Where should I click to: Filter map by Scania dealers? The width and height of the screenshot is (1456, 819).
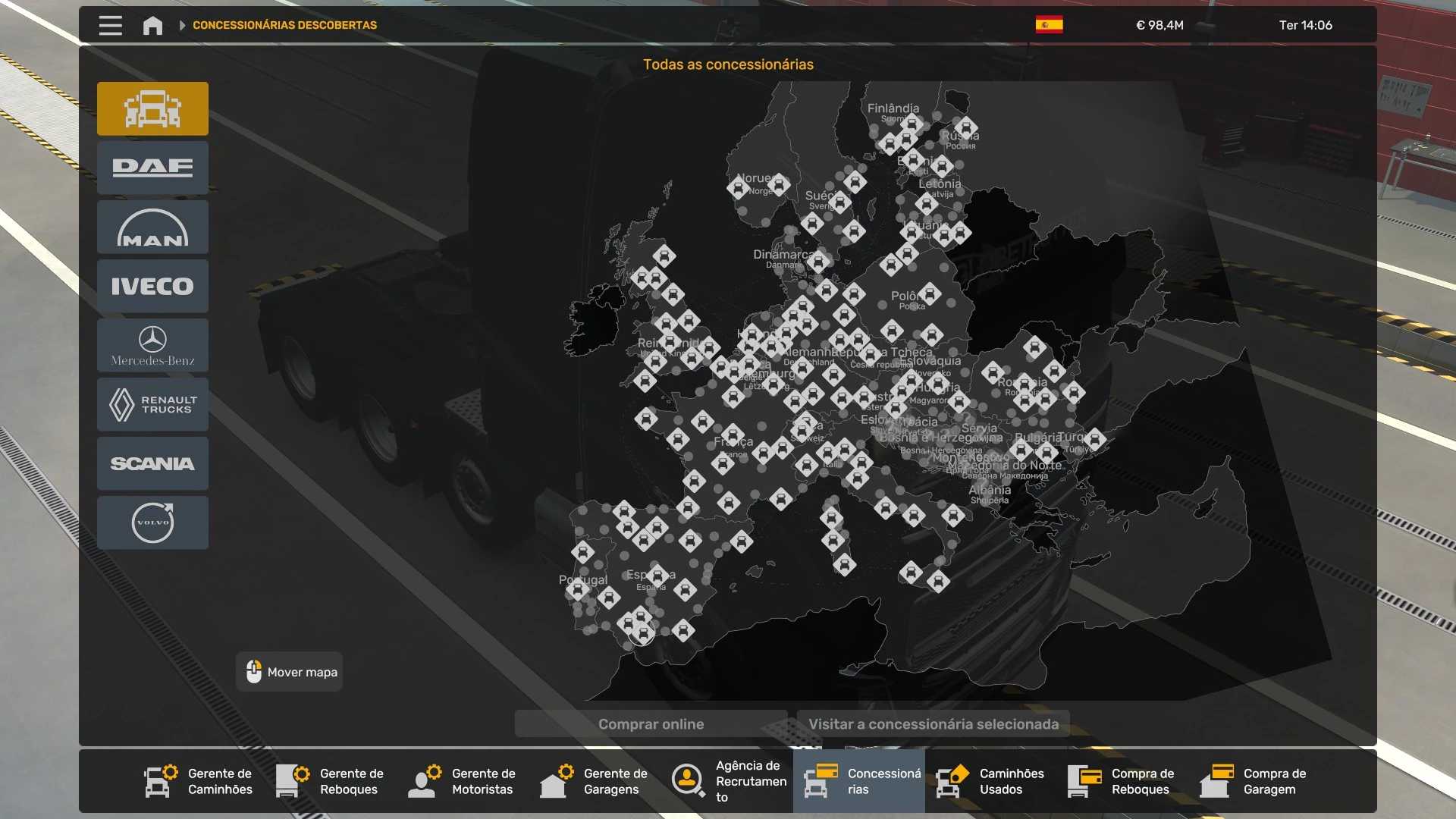coord(152,463)
